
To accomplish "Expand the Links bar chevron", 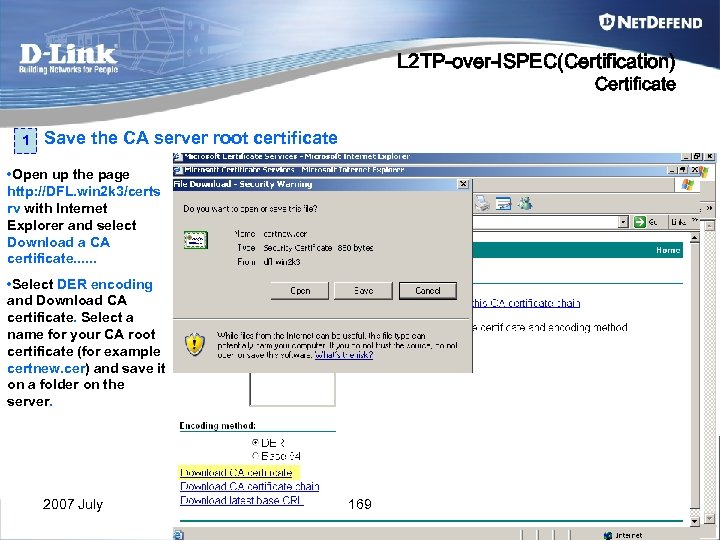I will coord(695,220).
